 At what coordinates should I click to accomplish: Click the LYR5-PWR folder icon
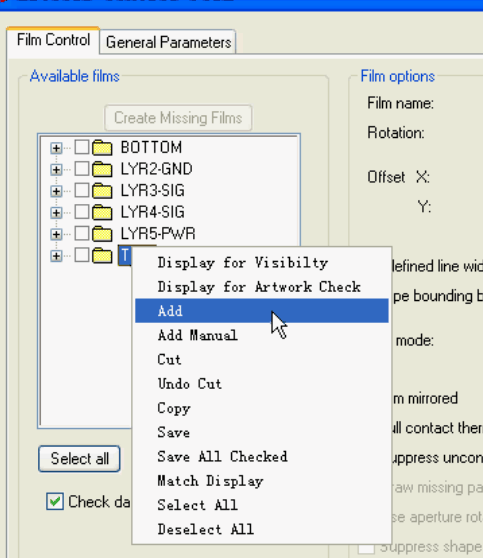click(102, 234)
